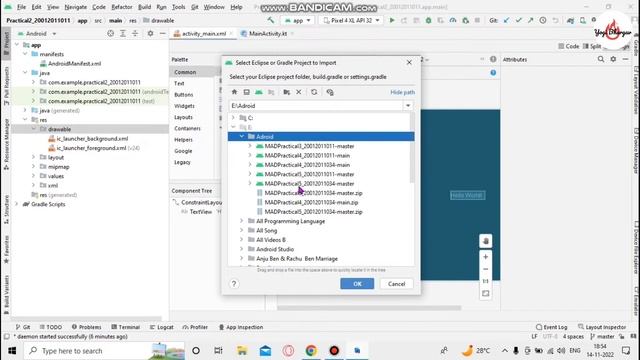
Task: Switch editor to Split view
Action: (592, 46)
